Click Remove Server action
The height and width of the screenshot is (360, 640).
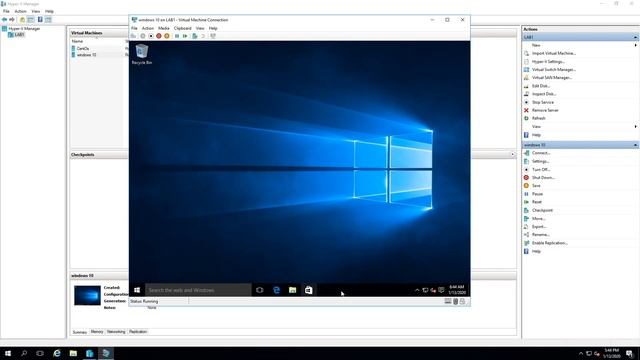point(545,110)
